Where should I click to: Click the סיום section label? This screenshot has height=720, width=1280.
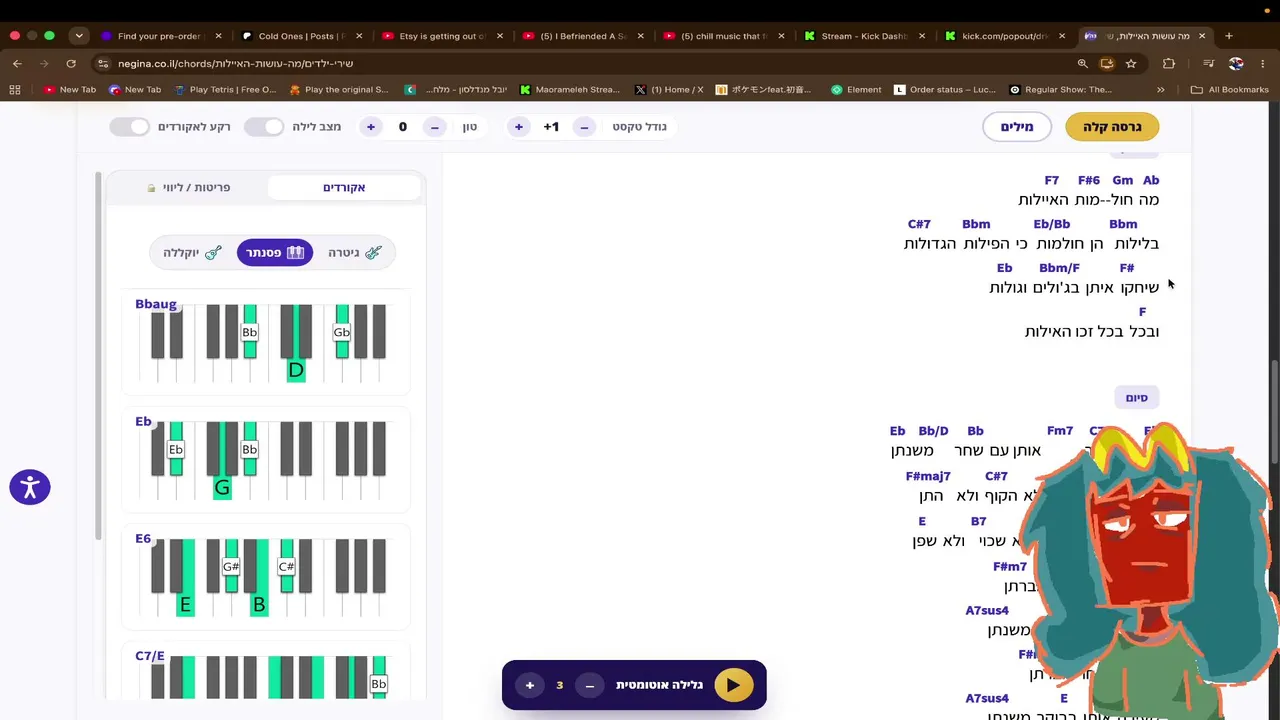pyautogui.click(x=1137, y=398)
